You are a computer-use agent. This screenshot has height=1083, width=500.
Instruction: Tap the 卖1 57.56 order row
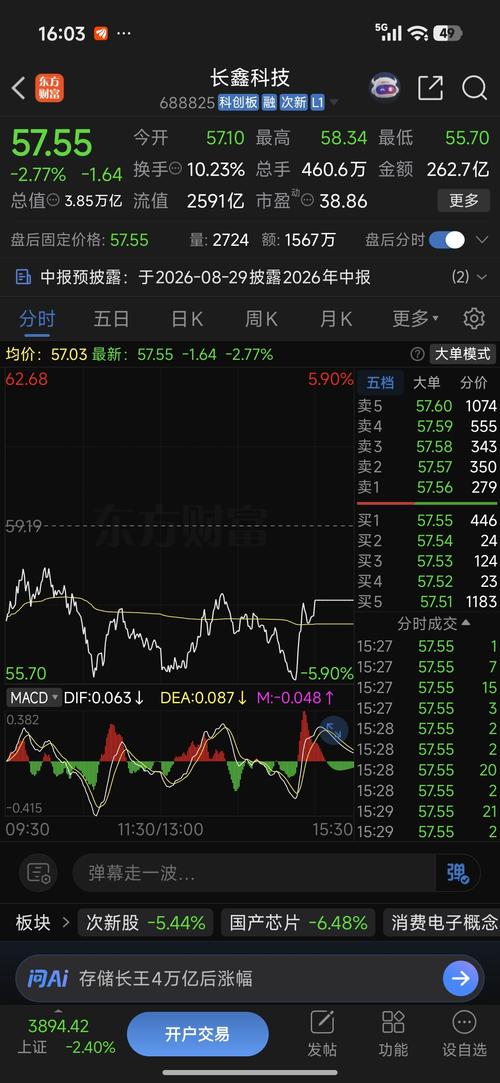[427, 488]
